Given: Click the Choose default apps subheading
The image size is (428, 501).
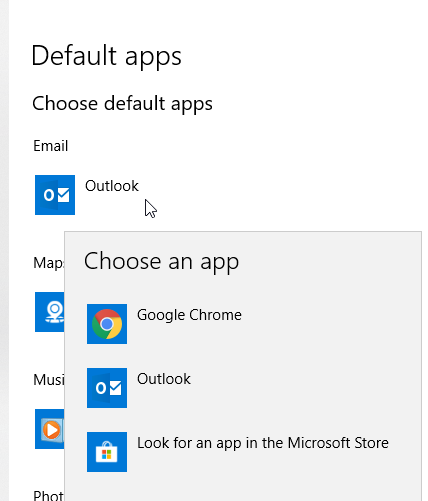Looking at the screenshot, I should [x=122, y=104].
